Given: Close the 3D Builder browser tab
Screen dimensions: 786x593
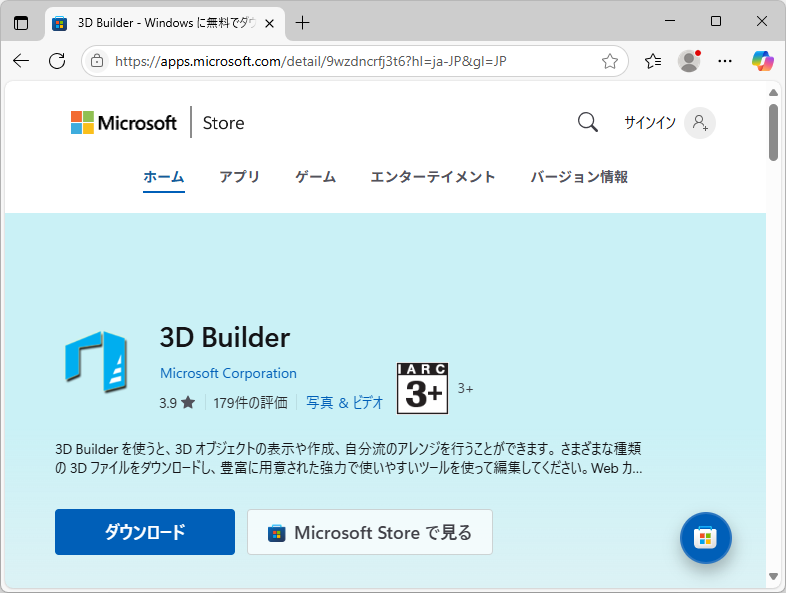Looking at the screenshot, I should 269,23.
